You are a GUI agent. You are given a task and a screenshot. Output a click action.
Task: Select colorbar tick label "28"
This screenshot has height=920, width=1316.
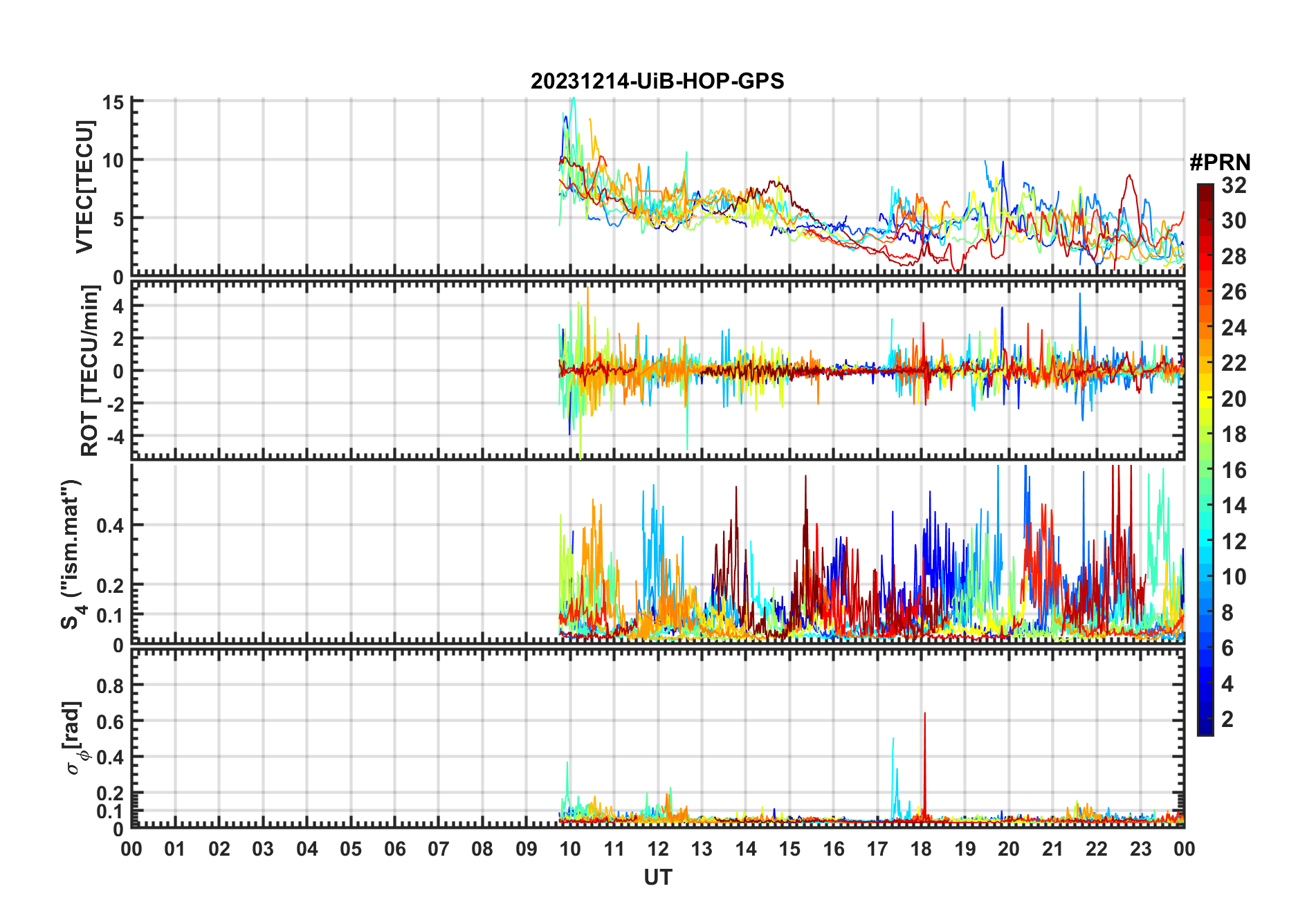click(1234, 257)
